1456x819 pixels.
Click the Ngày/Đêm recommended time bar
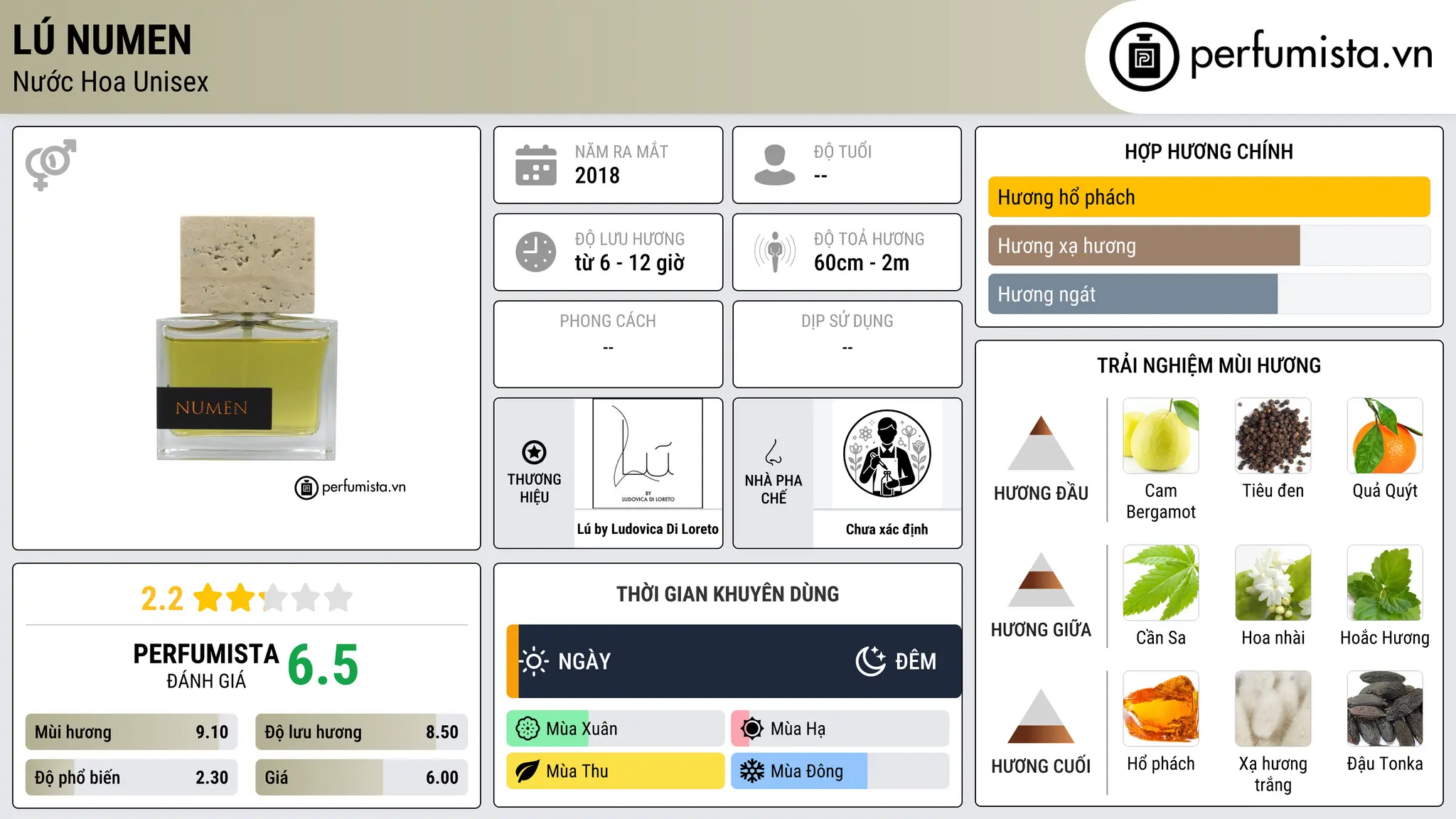(734, 661)
